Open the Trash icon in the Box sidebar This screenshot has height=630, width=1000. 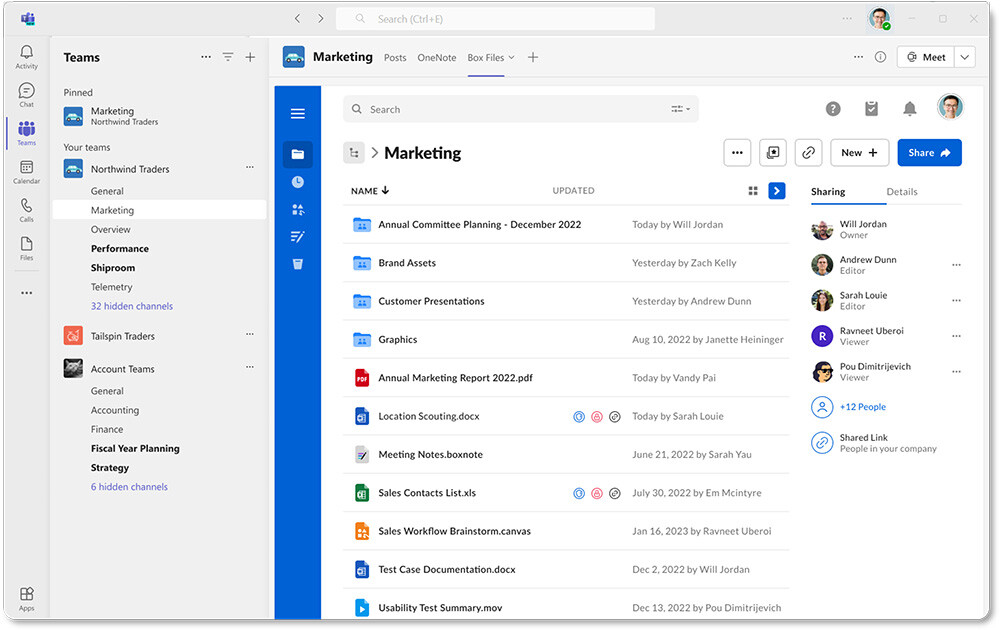point(297,264)
